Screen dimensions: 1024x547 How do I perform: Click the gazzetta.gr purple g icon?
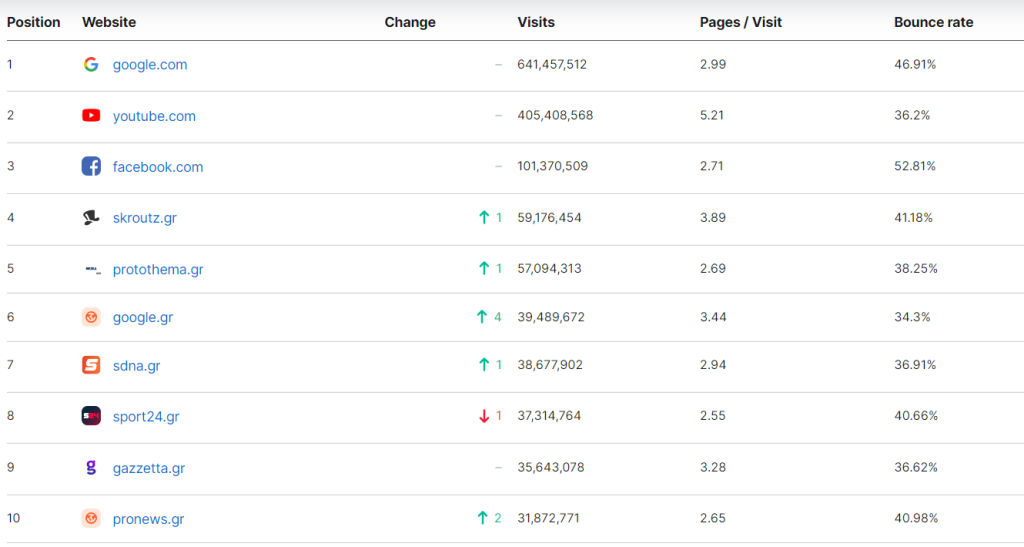coord(91,468)
